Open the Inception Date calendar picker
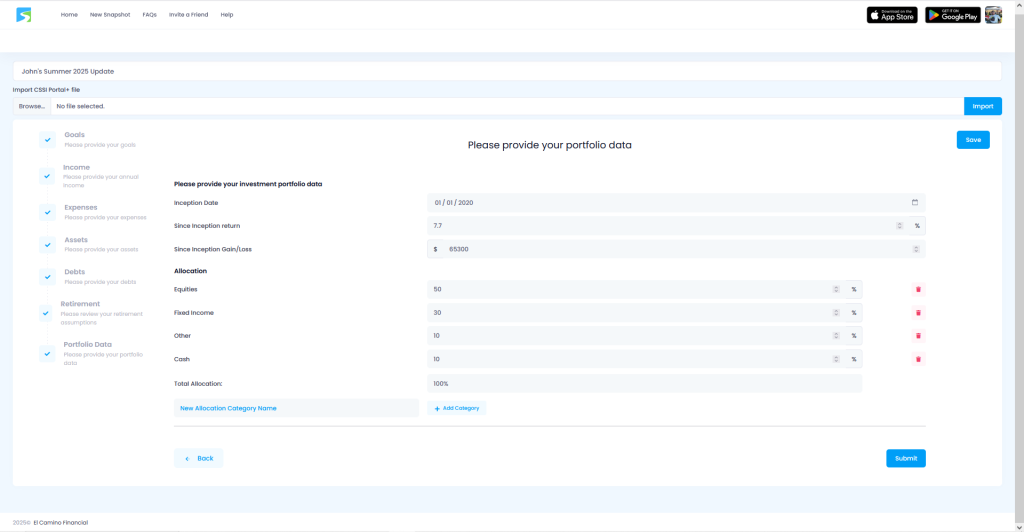Viewport: 1024px width, 532px height. coord(914,203)
